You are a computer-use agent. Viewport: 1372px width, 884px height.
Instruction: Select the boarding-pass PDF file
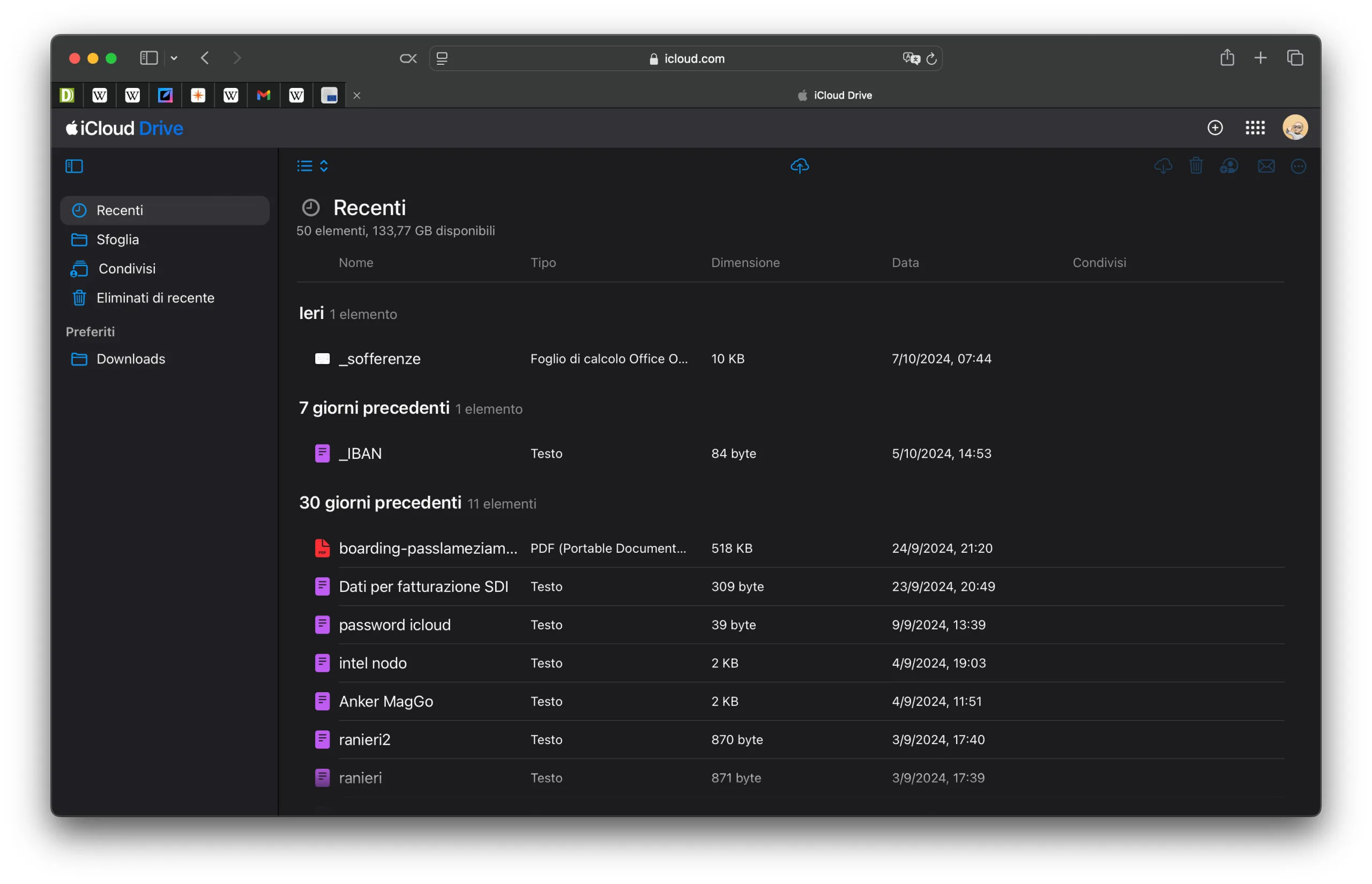[791, 548]
